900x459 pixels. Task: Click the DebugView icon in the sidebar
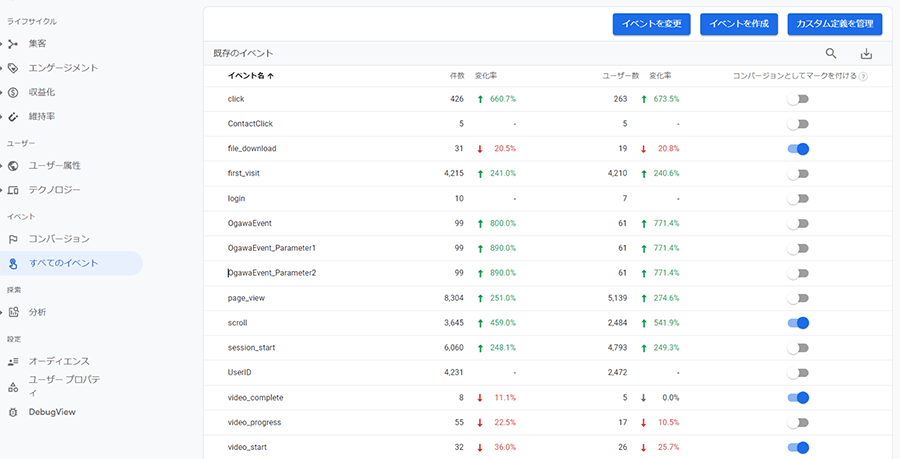13,411
